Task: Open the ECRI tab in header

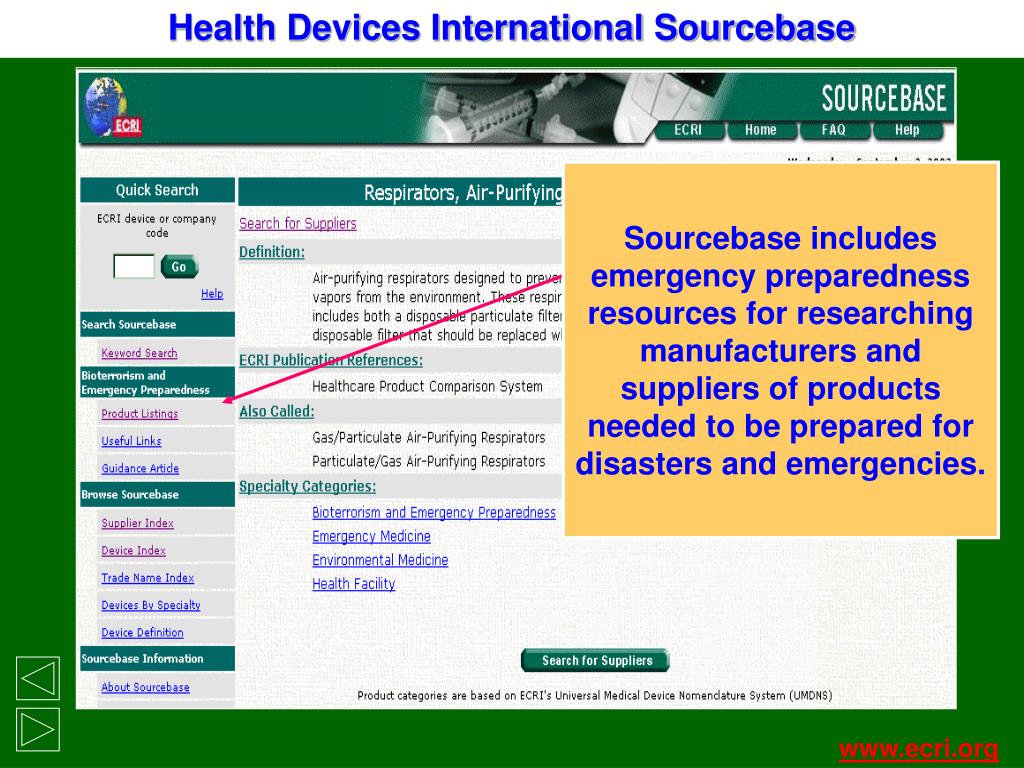Action: 688,130
